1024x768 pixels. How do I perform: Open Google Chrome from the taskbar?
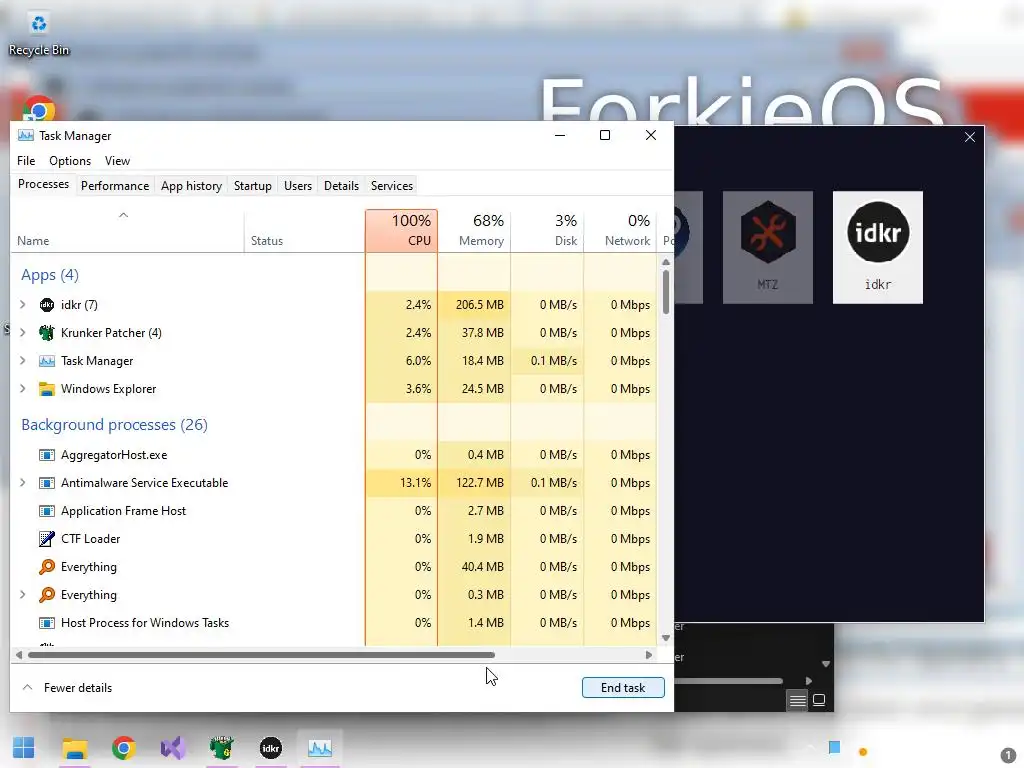pyautogui.click(x=123, y=748)
